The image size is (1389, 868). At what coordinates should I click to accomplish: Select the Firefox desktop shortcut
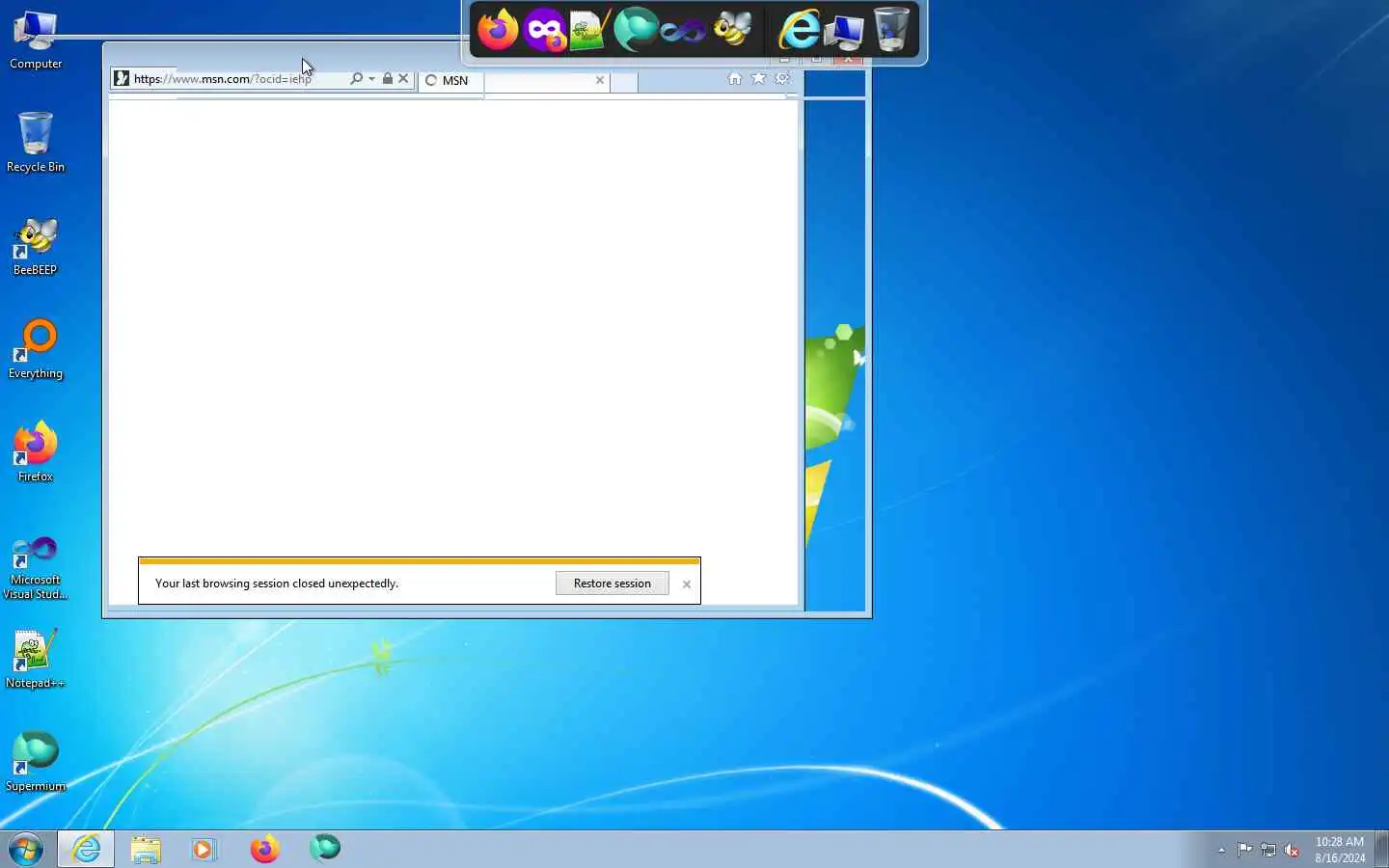(x=36, y=452)
